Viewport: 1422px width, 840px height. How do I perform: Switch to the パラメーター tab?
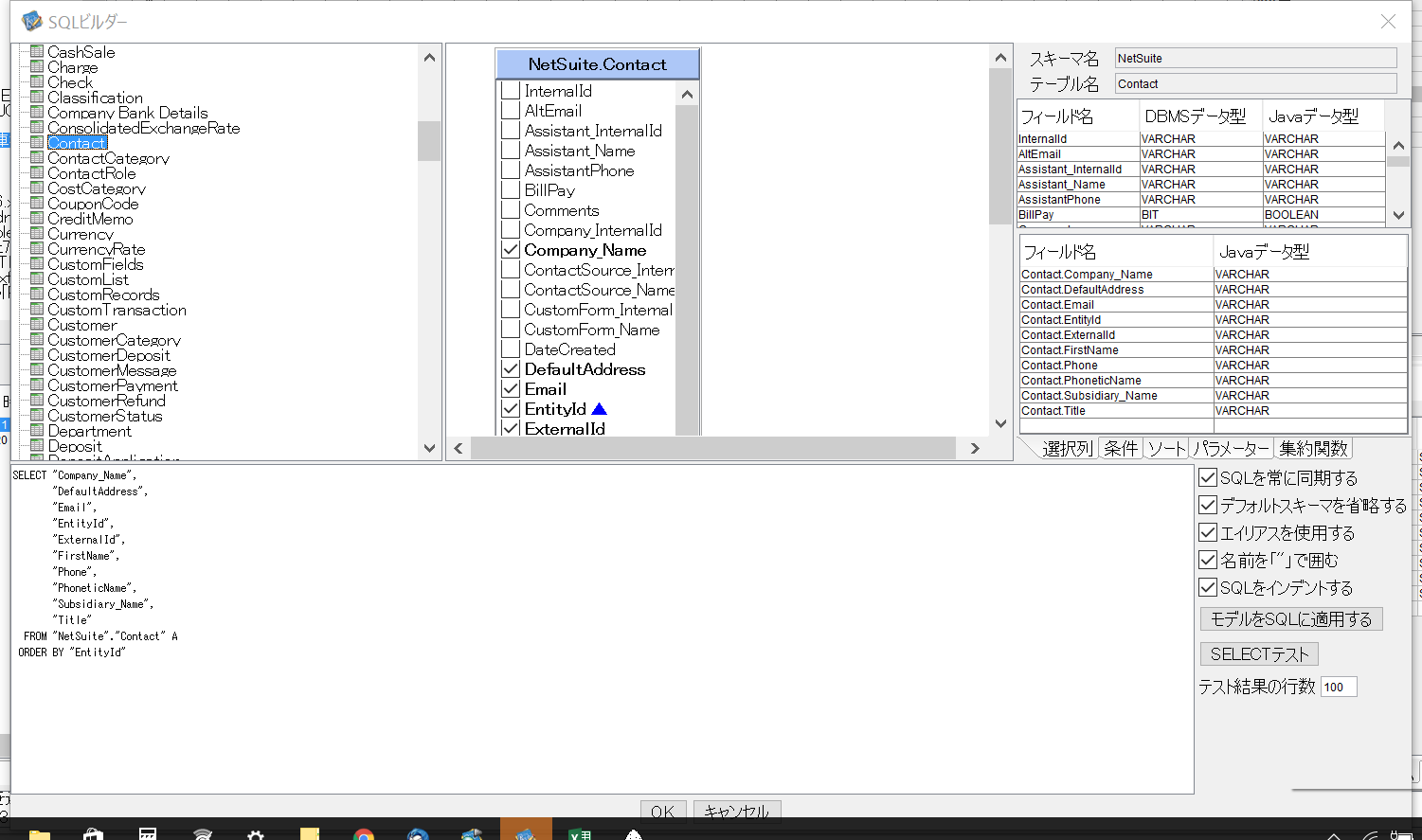[x=1232, y=449]
